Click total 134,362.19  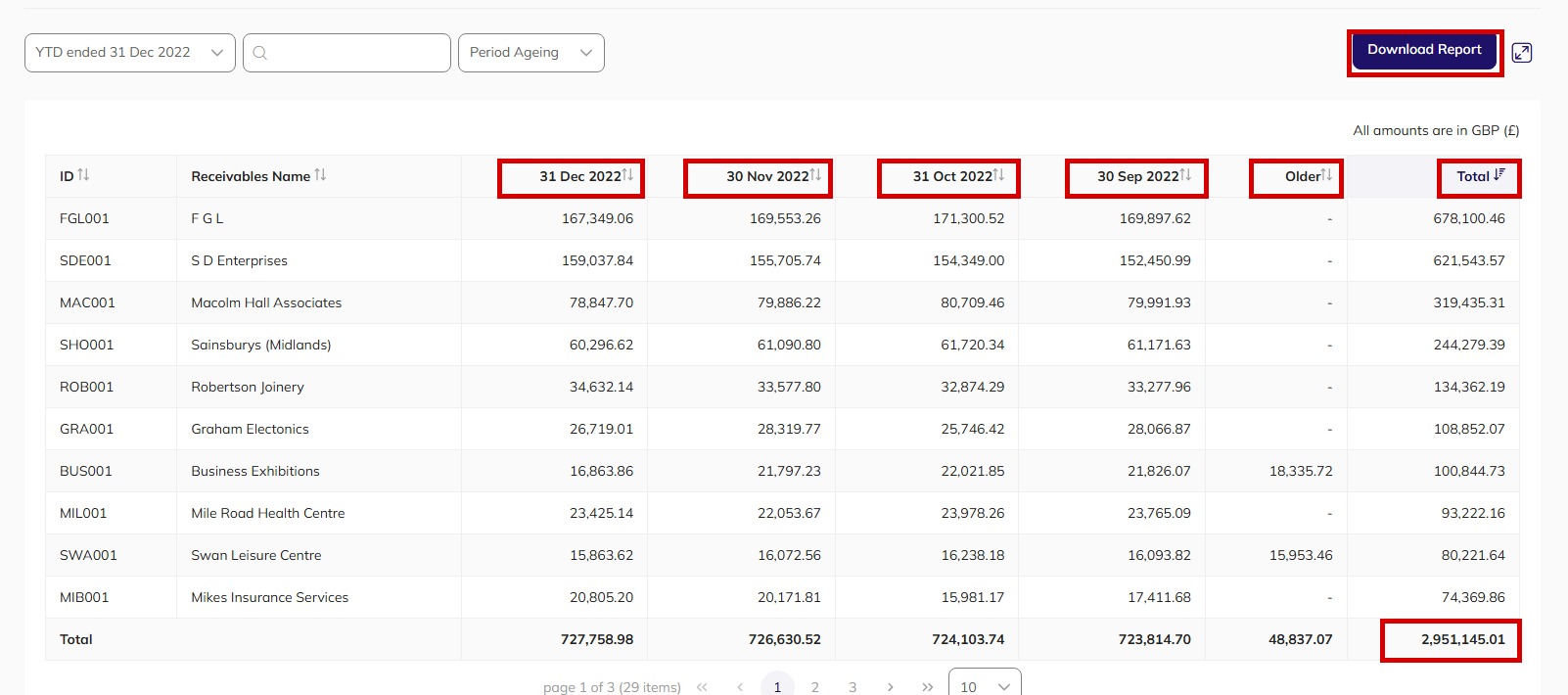(1469, 387)
